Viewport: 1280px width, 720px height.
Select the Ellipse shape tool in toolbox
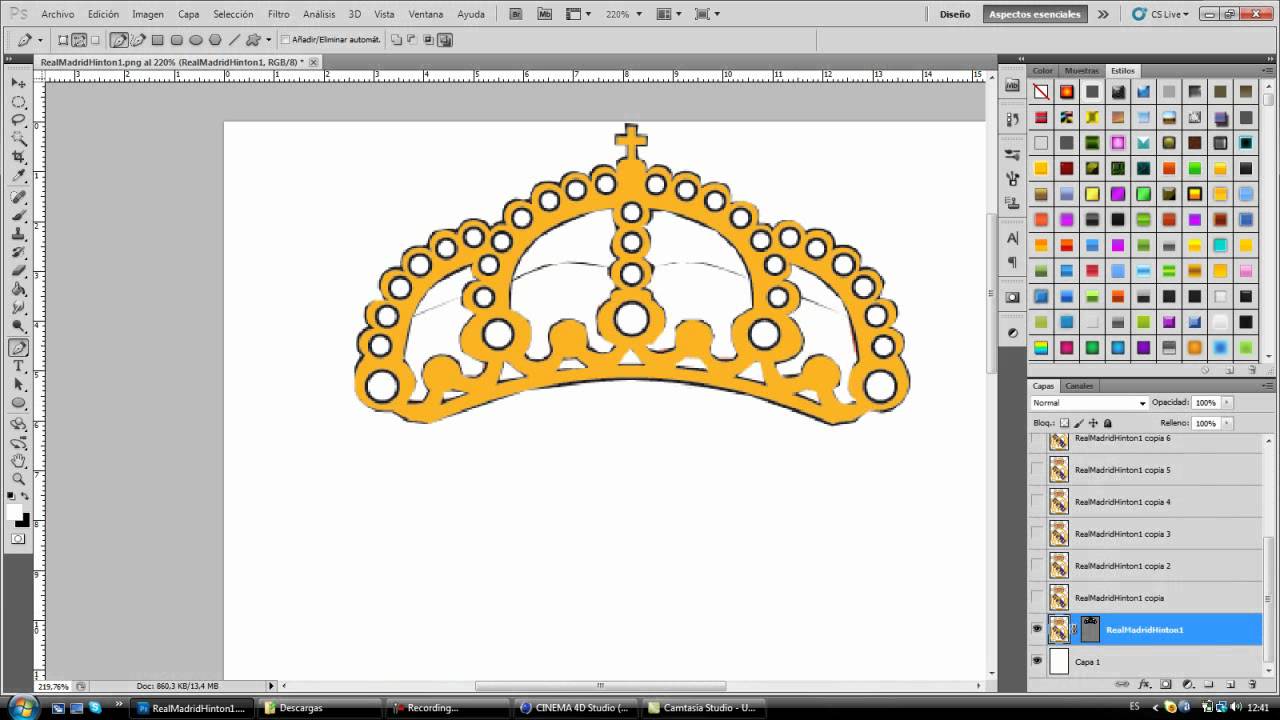coord(18,404)
